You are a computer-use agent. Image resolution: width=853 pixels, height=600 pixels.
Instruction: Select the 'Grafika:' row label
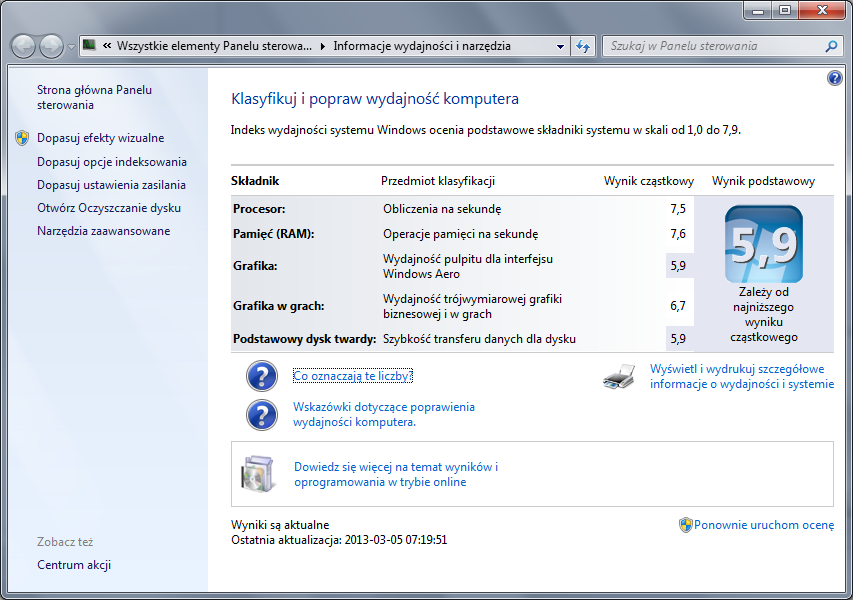point(255,266)
